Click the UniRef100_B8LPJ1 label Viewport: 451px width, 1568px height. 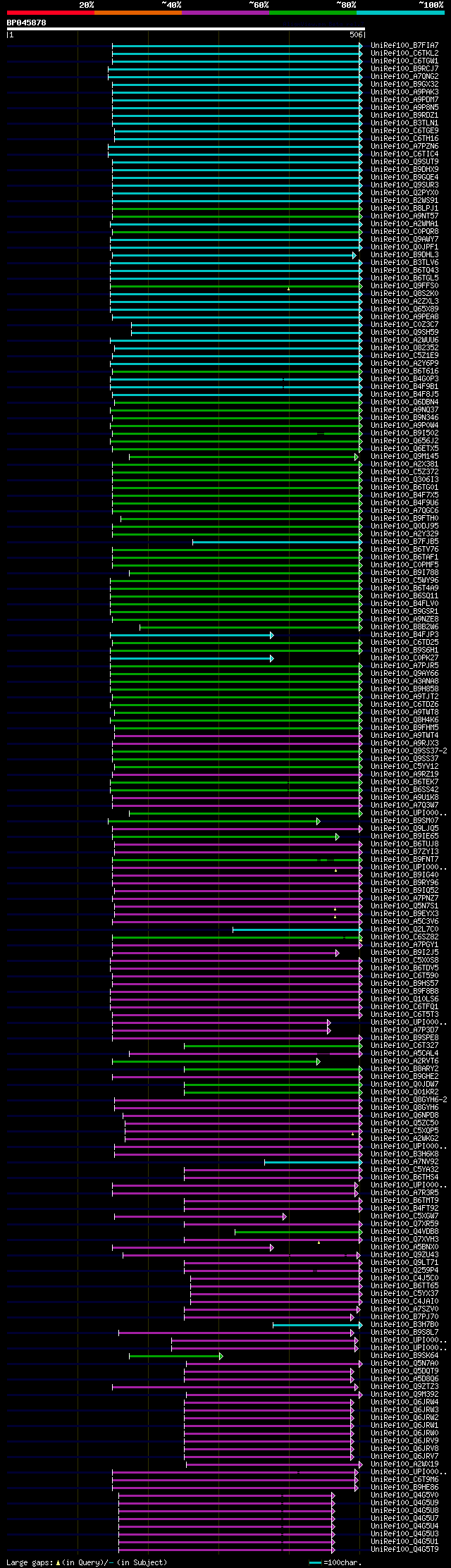pos(404,209)
